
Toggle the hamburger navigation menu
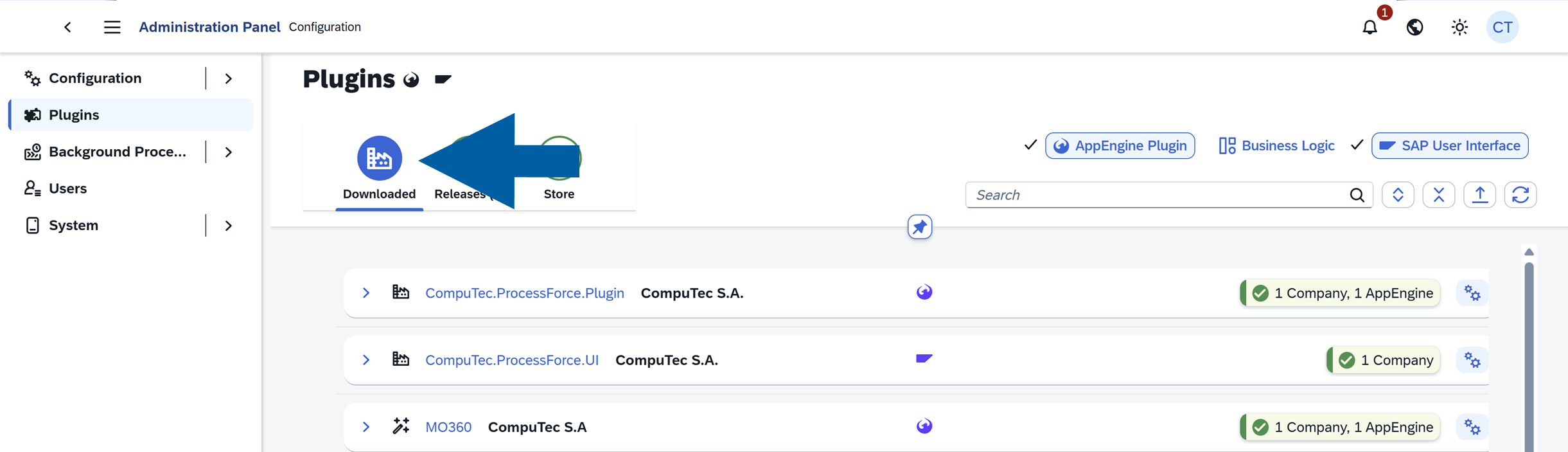coord(112,27)
